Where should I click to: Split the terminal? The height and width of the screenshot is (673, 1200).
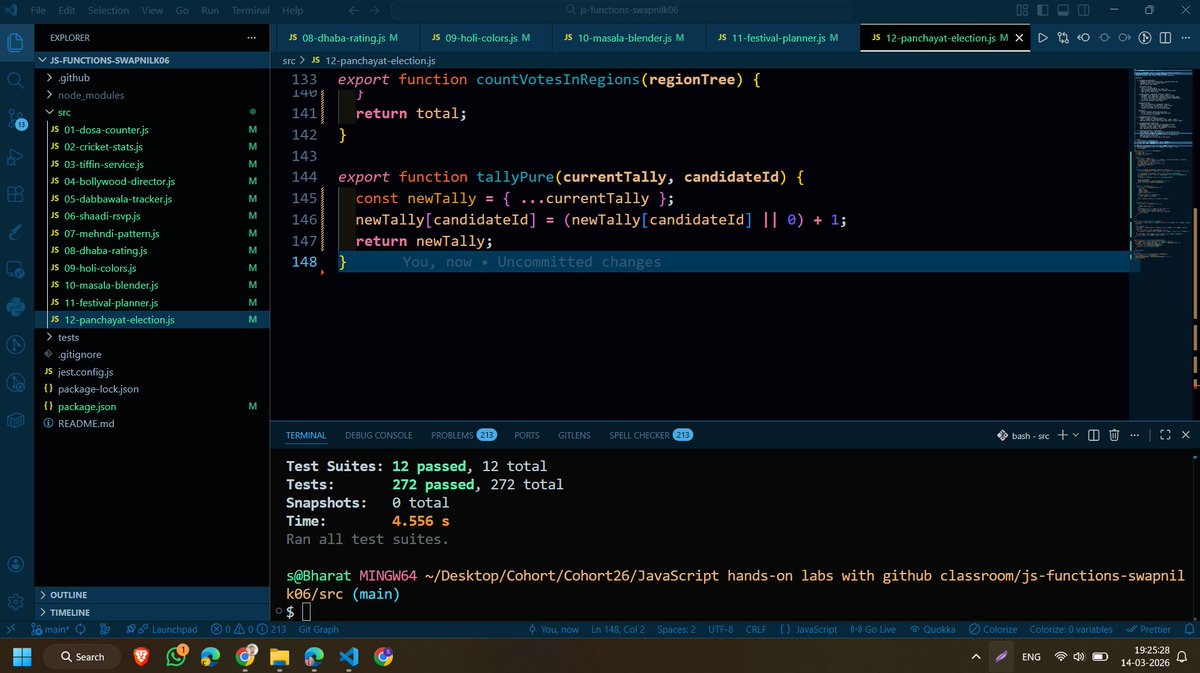click(1094, 435)
